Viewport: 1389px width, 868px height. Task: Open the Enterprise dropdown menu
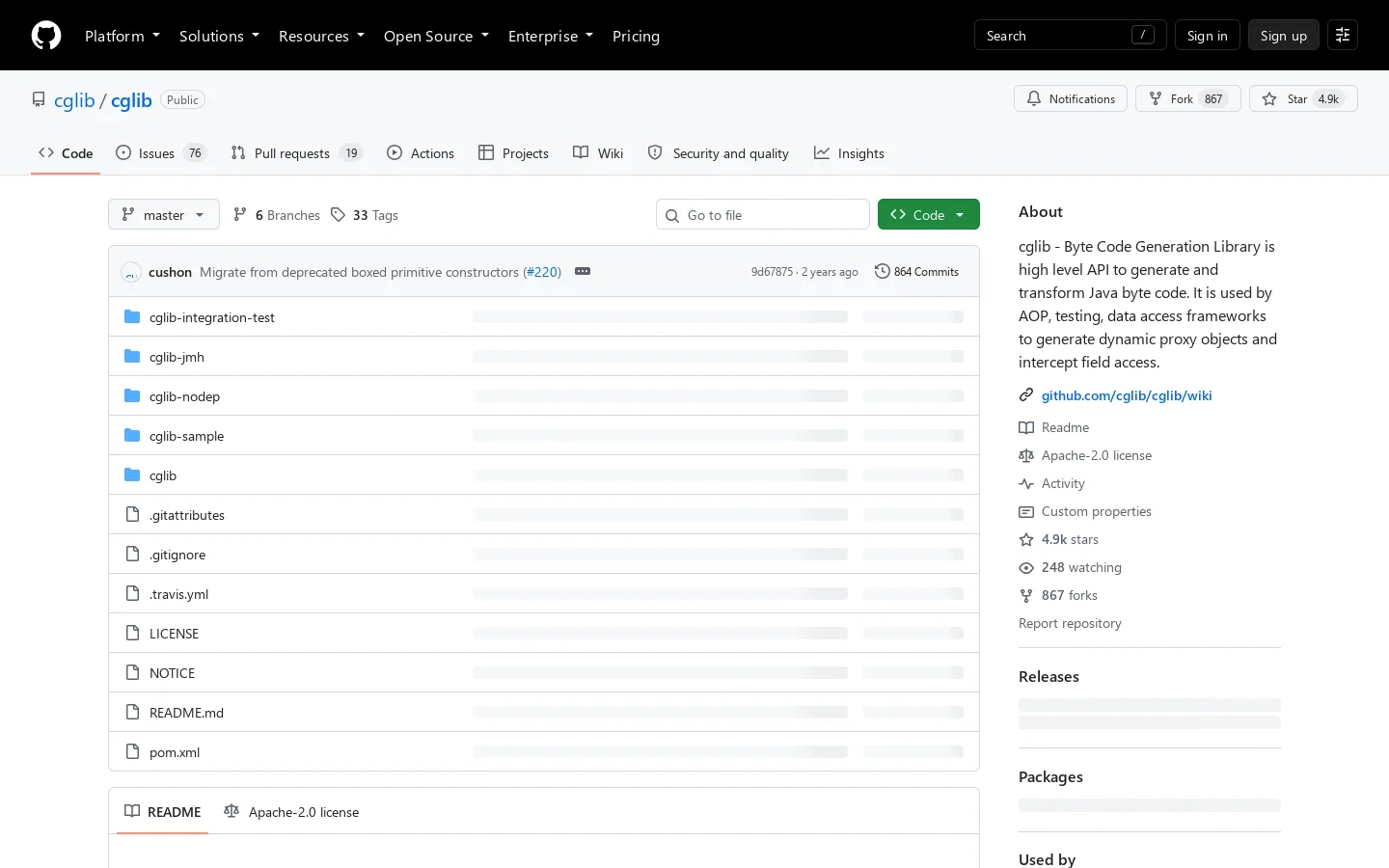coord(551,36)
